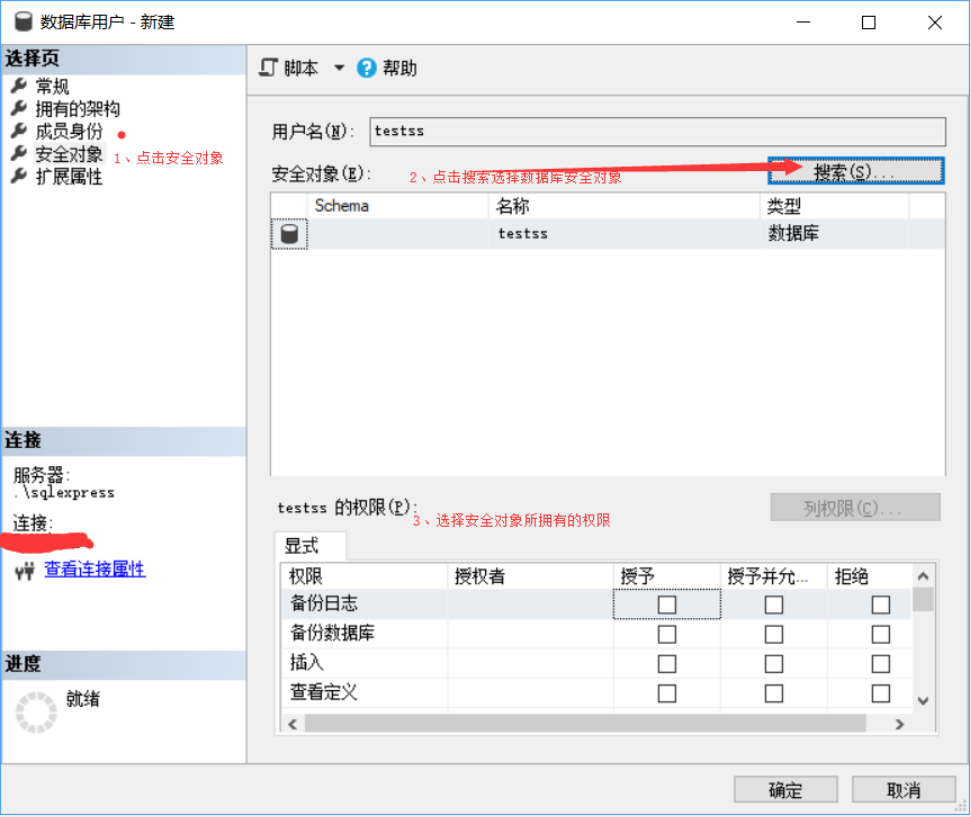
Task: Click the wrench icon beside 安全对象
Action: [x=19, y=154]
